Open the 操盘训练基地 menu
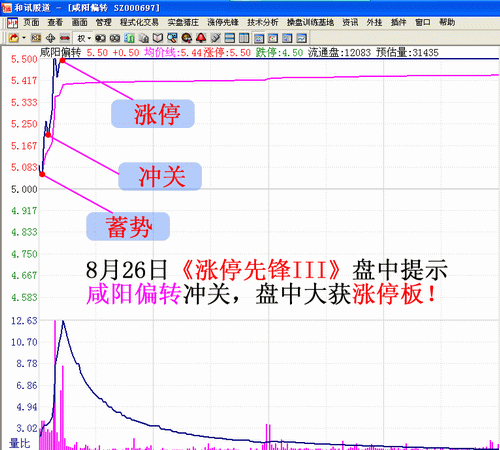This screenshot has height=450, width=500. pos(310,22)
